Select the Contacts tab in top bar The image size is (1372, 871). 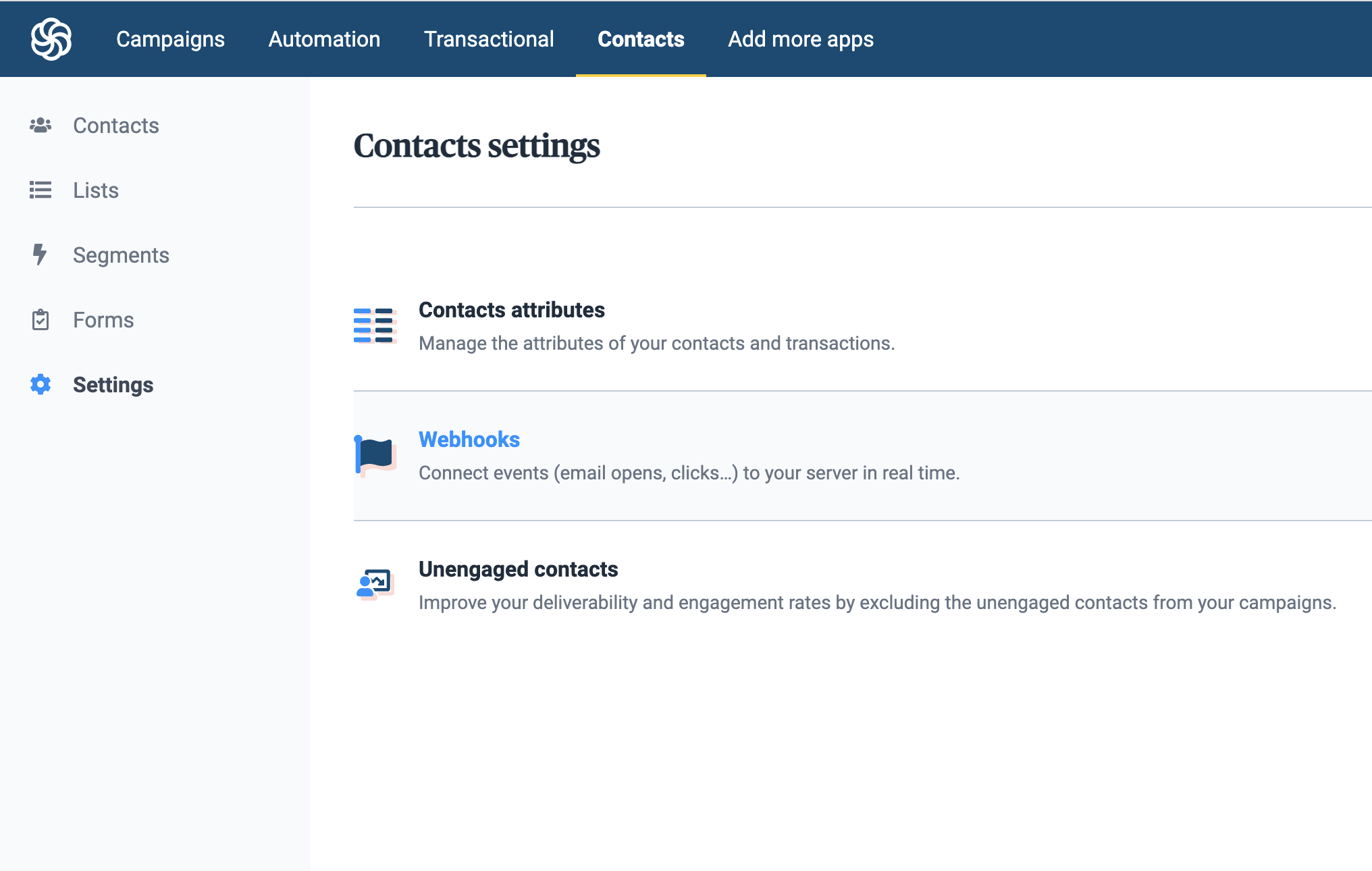coord(641,39)
